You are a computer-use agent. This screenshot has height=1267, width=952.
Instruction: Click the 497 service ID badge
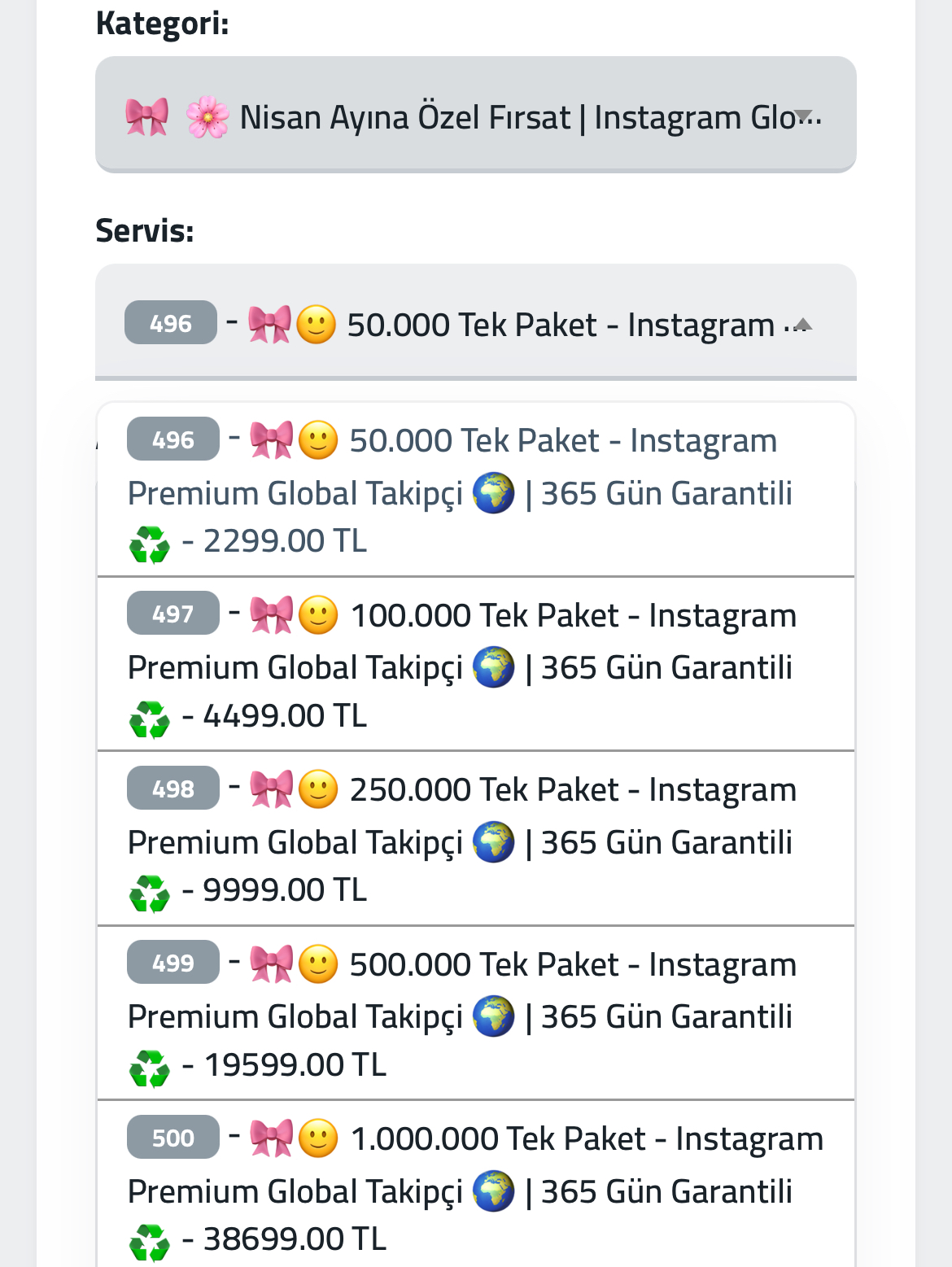coord(173,613)
